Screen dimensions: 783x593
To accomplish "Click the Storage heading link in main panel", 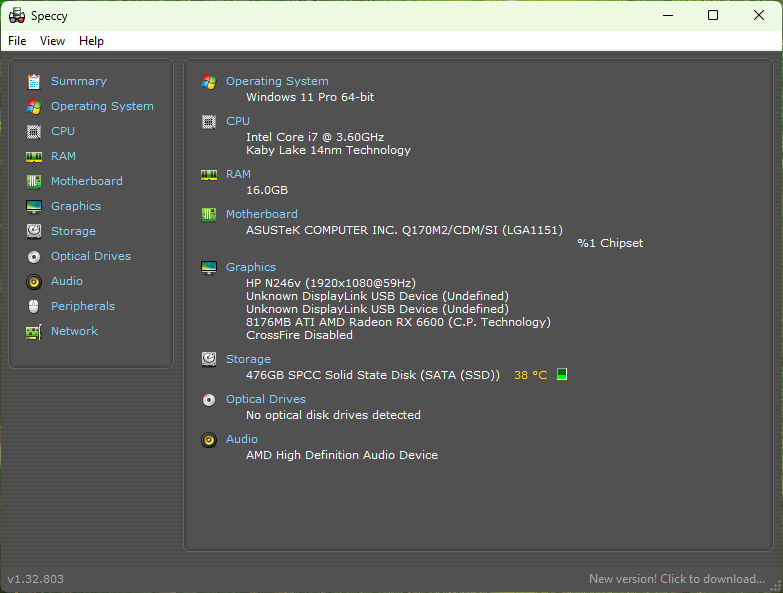I will 248,359.
